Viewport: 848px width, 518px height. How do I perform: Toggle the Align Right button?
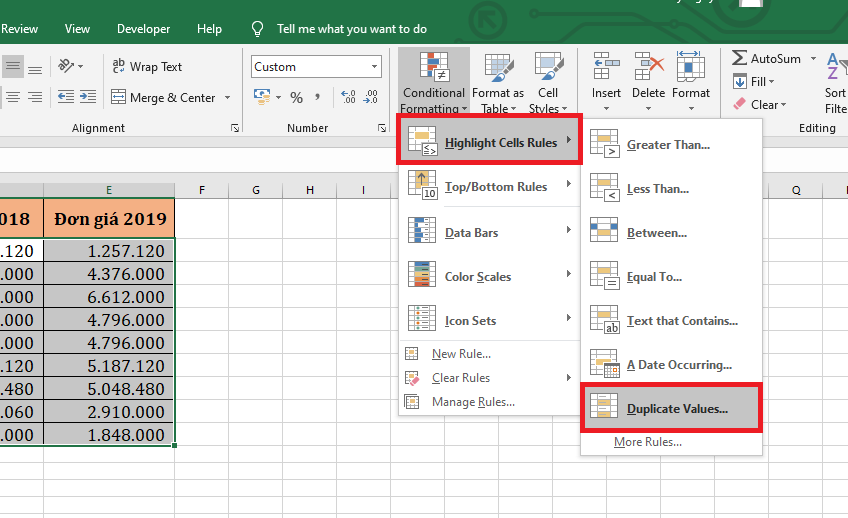click(x=35, y=98)
